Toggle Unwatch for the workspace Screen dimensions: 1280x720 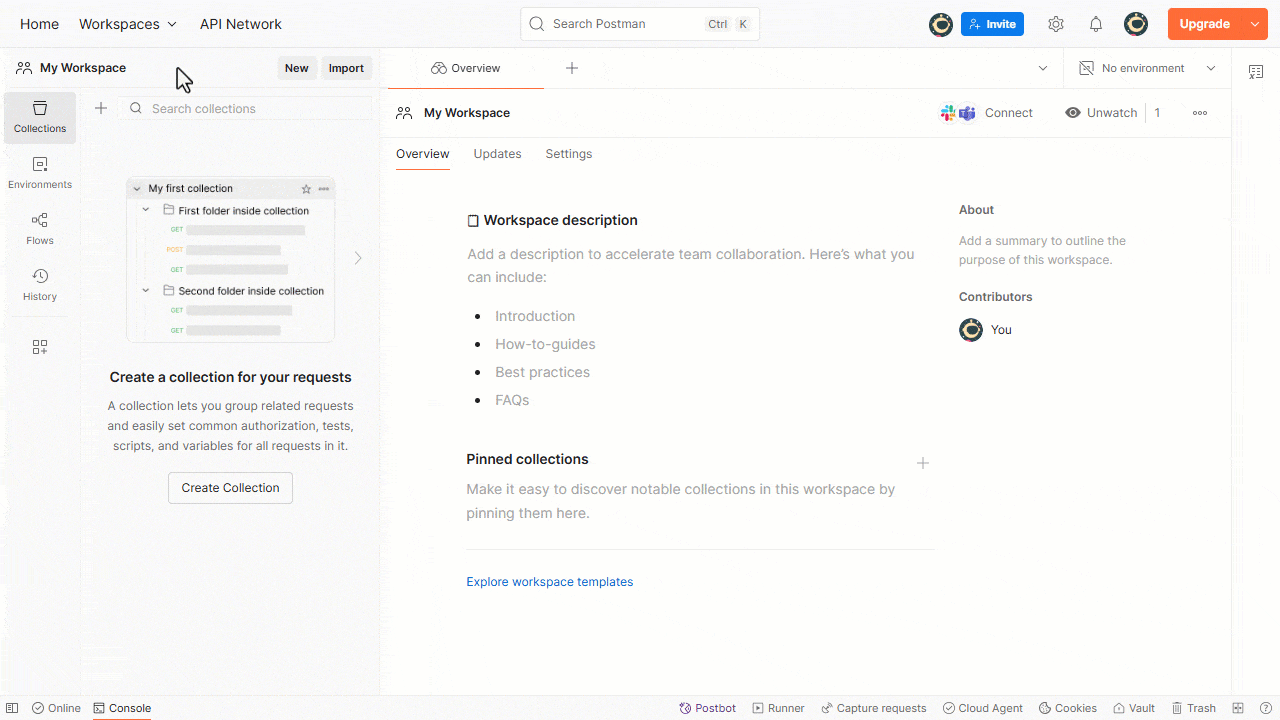pyautogui.click(x=1101, y=113)
